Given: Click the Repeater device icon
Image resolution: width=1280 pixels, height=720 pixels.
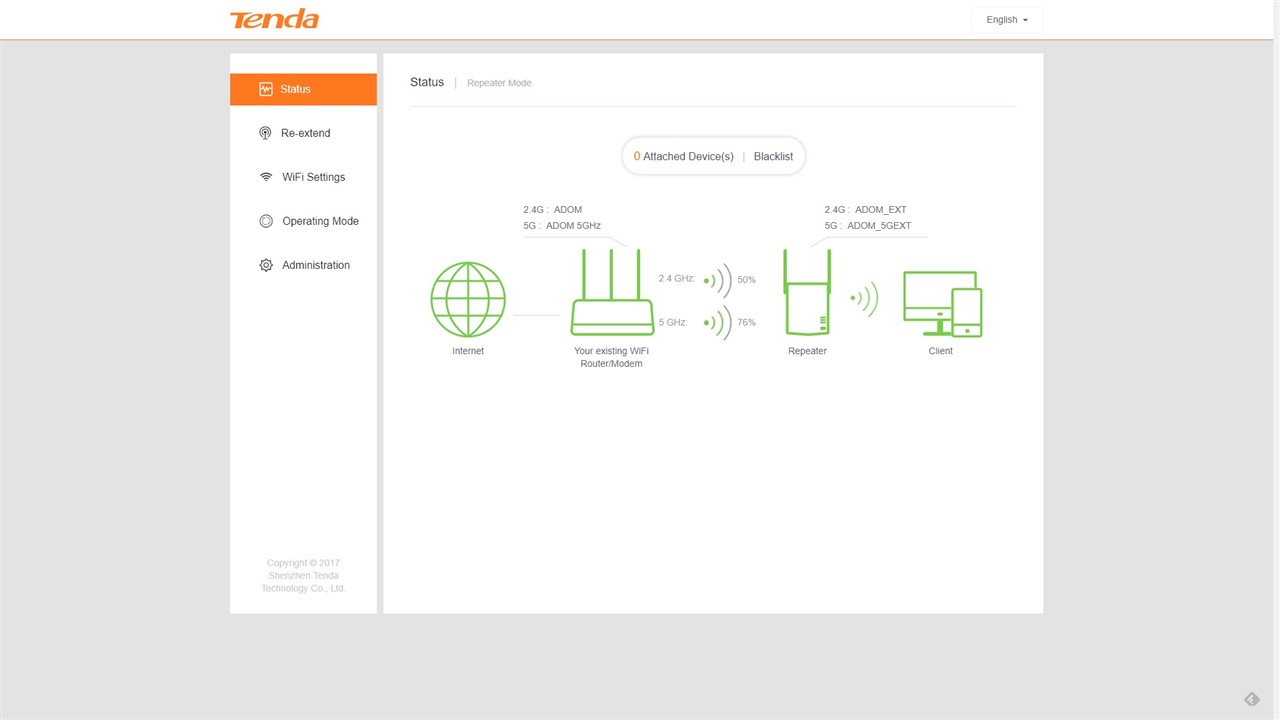Looking at the screenshot, I should 807,295.
